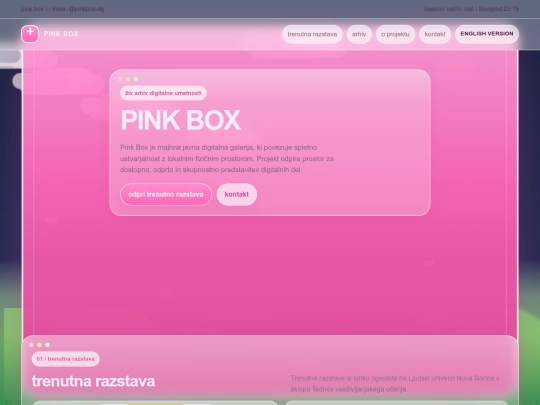Open the arhiv nav item
540x405 pixels.
coord(359,34)
